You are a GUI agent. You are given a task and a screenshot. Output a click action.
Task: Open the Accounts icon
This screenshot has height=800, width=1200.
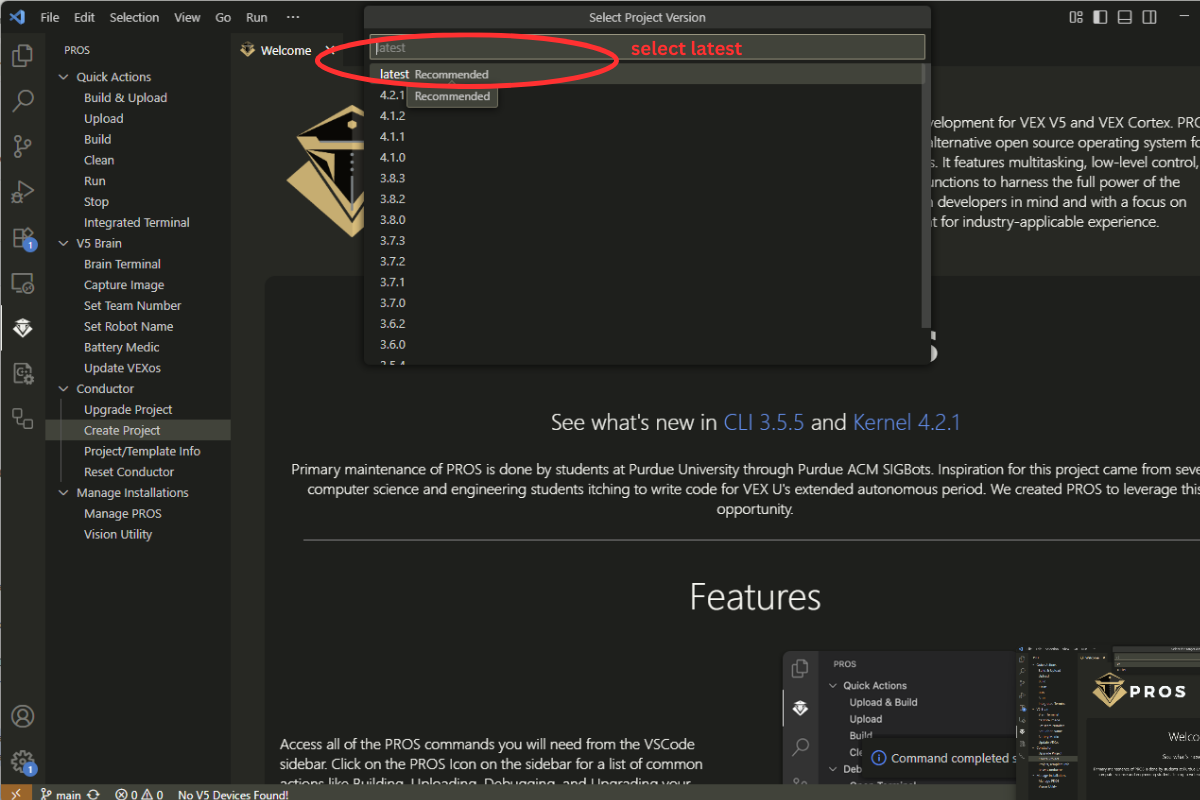(22, 716)
